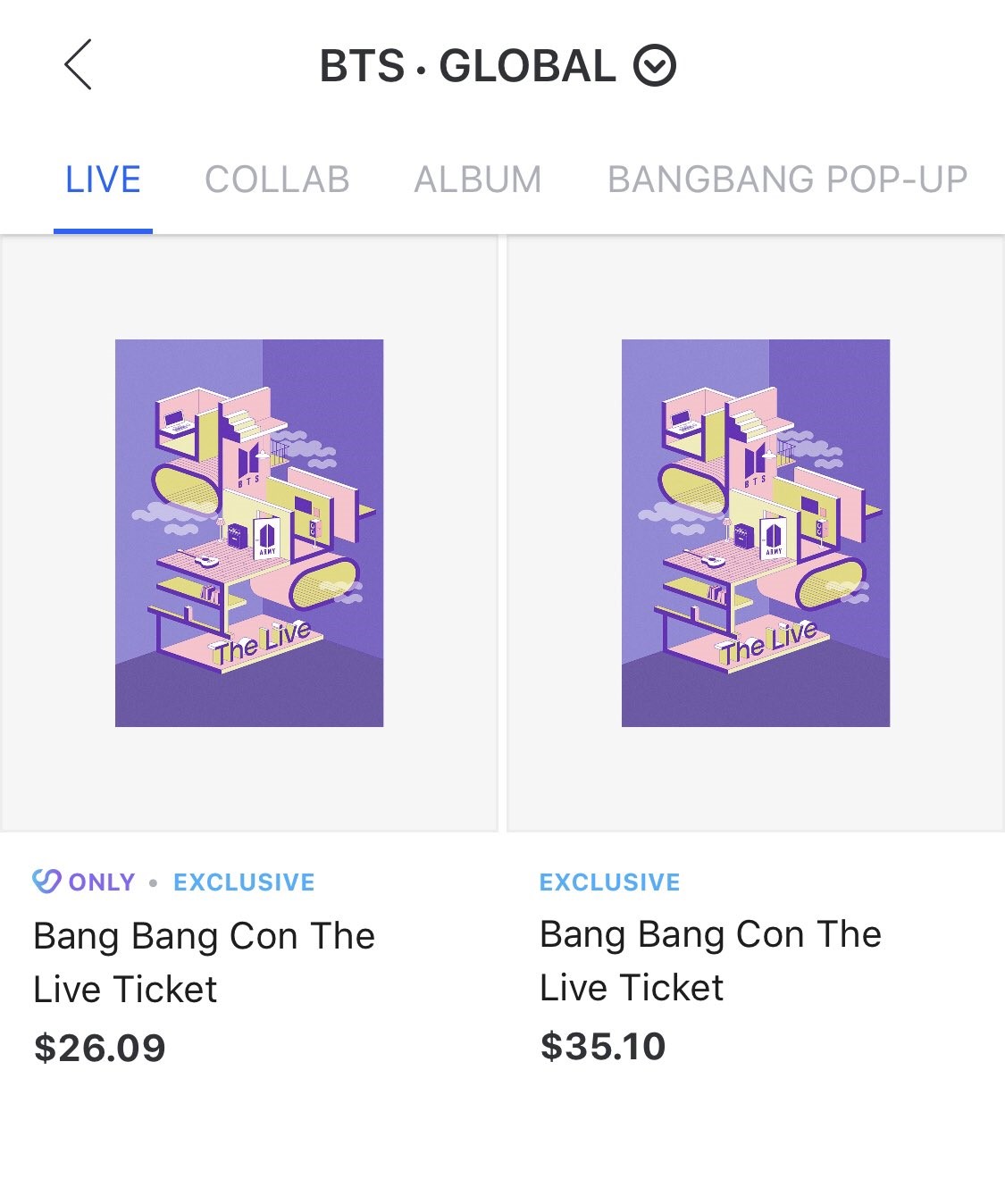Select the ALBUM tab
1005x1204 pixels.
[x=478, y=180]
